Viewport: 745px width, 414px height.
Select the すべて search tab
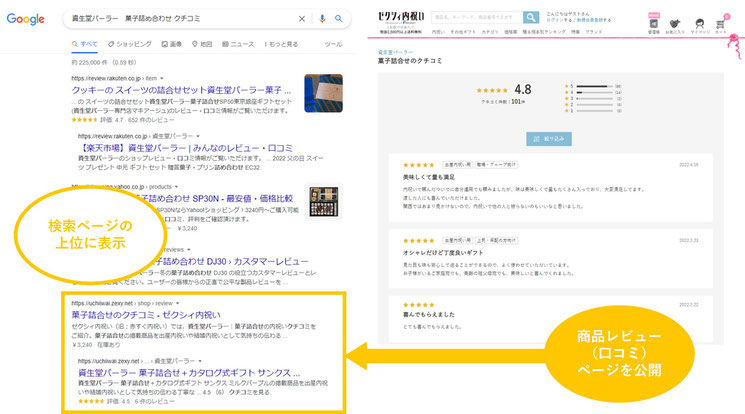[x=85, y=44]
